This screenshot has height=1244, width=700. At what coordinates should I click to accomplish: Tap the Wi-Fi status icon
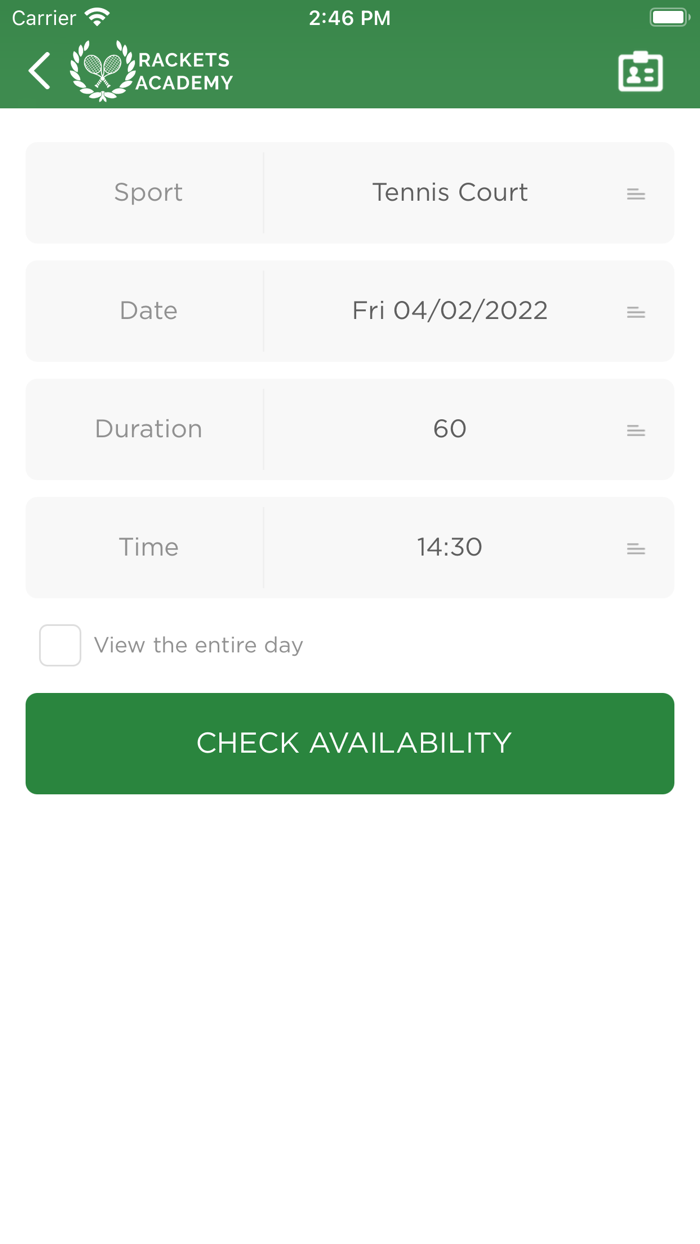(x=97, y=18)
